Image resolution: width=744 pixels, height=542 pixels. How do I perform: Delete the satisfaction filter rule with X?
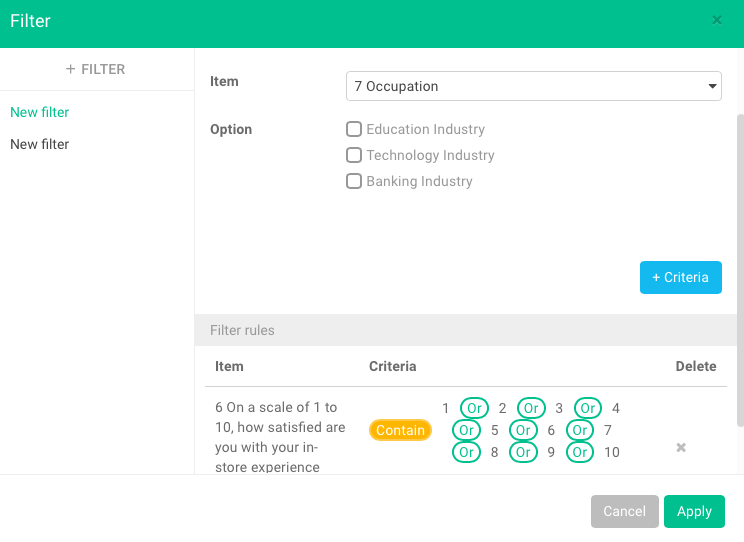[x=681, y=448]
